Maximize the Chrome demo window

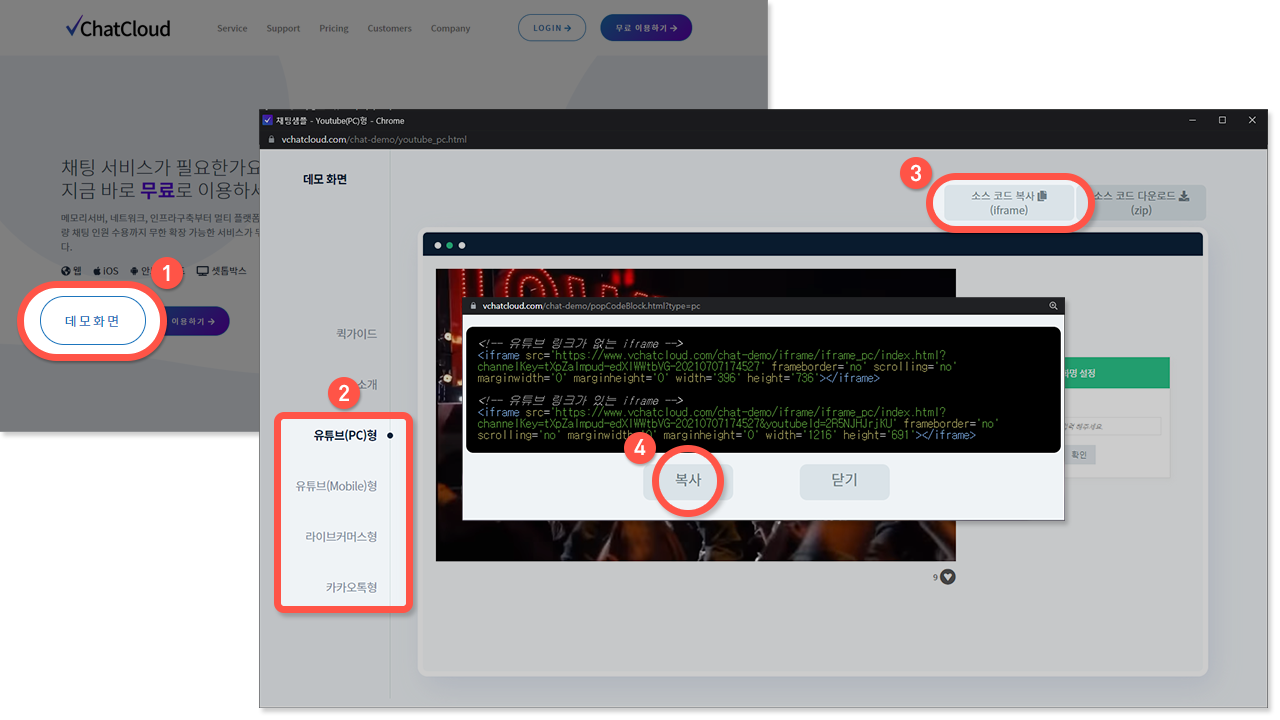pyautogui.click(x=1222, y=120)
